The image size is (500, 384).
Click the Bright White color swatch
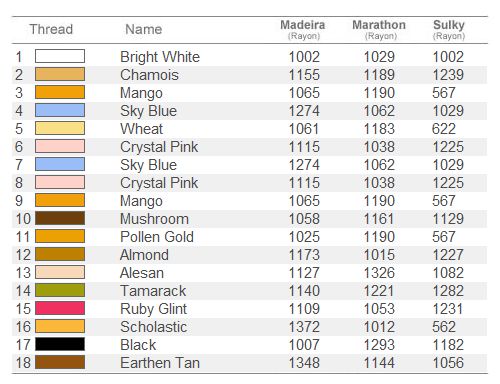[x=60, y=56]
